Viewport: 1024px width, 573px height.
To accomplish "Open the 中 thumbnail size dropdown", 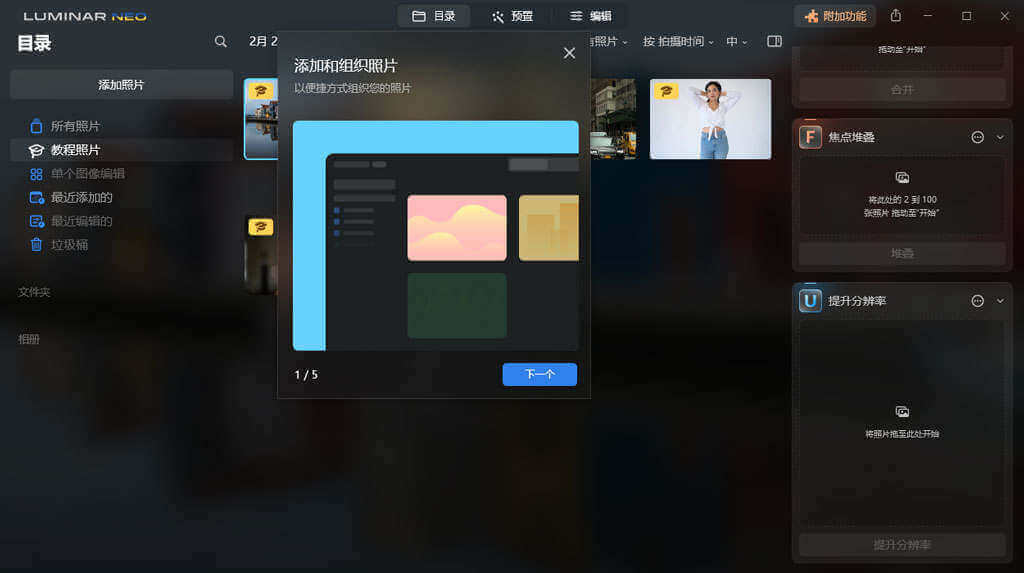I will [737, 42].
